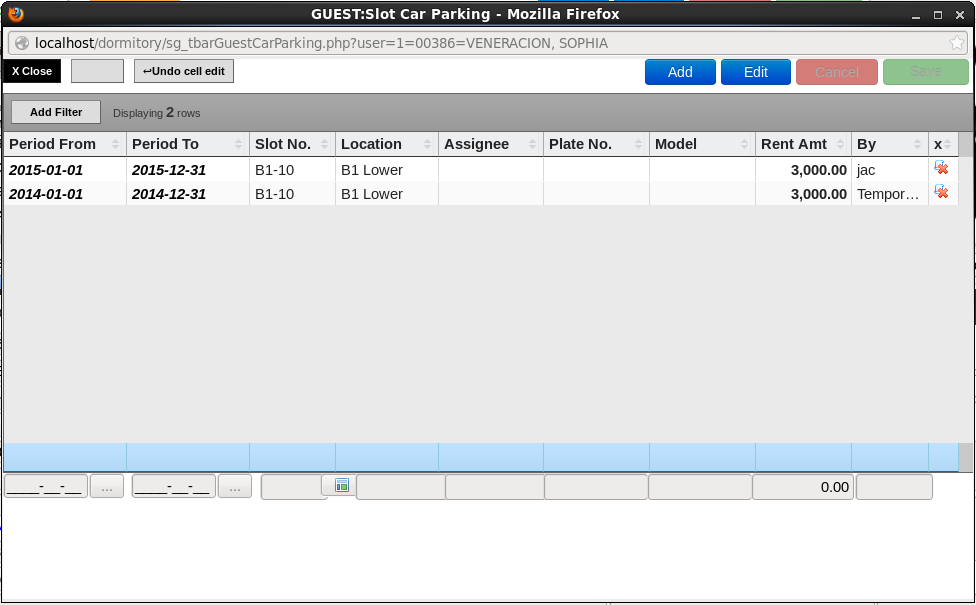The image size is (976, 605).
Task: Click the Add Filter button
Action: coord(56,112)
